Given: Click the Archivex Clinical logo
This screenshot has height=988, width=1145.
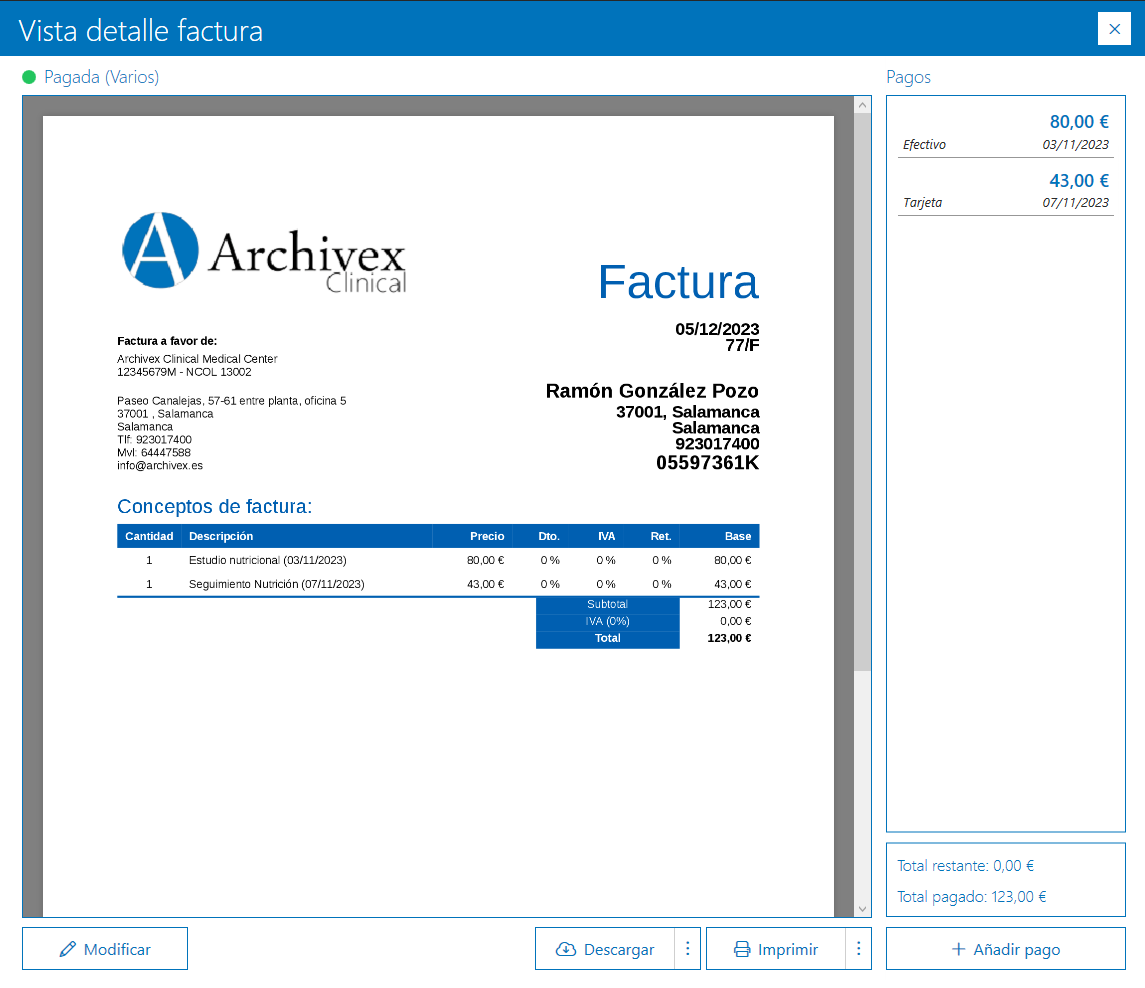Looking at the screenshot, I should pos(263,251).
